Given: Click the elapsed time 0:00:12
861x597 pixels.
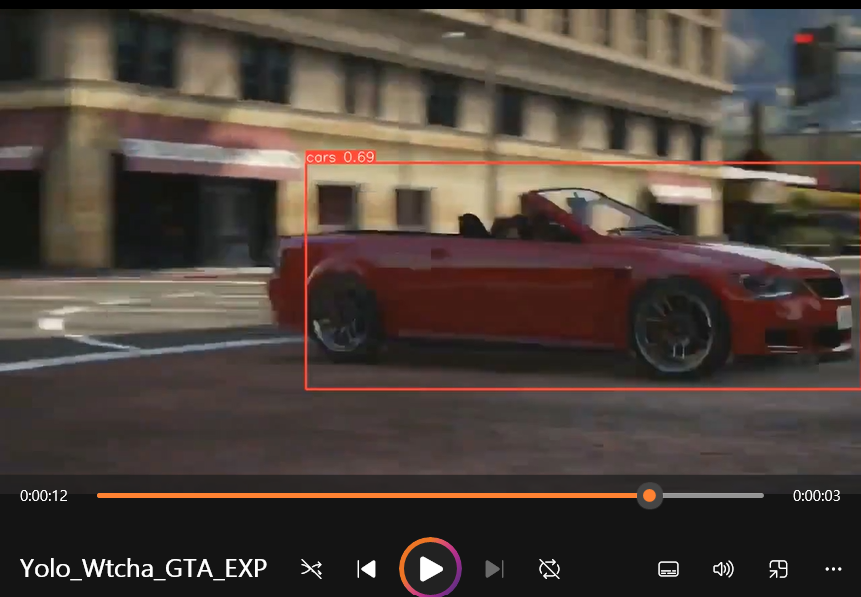Looking at the screenshot, I should [44, 495].
